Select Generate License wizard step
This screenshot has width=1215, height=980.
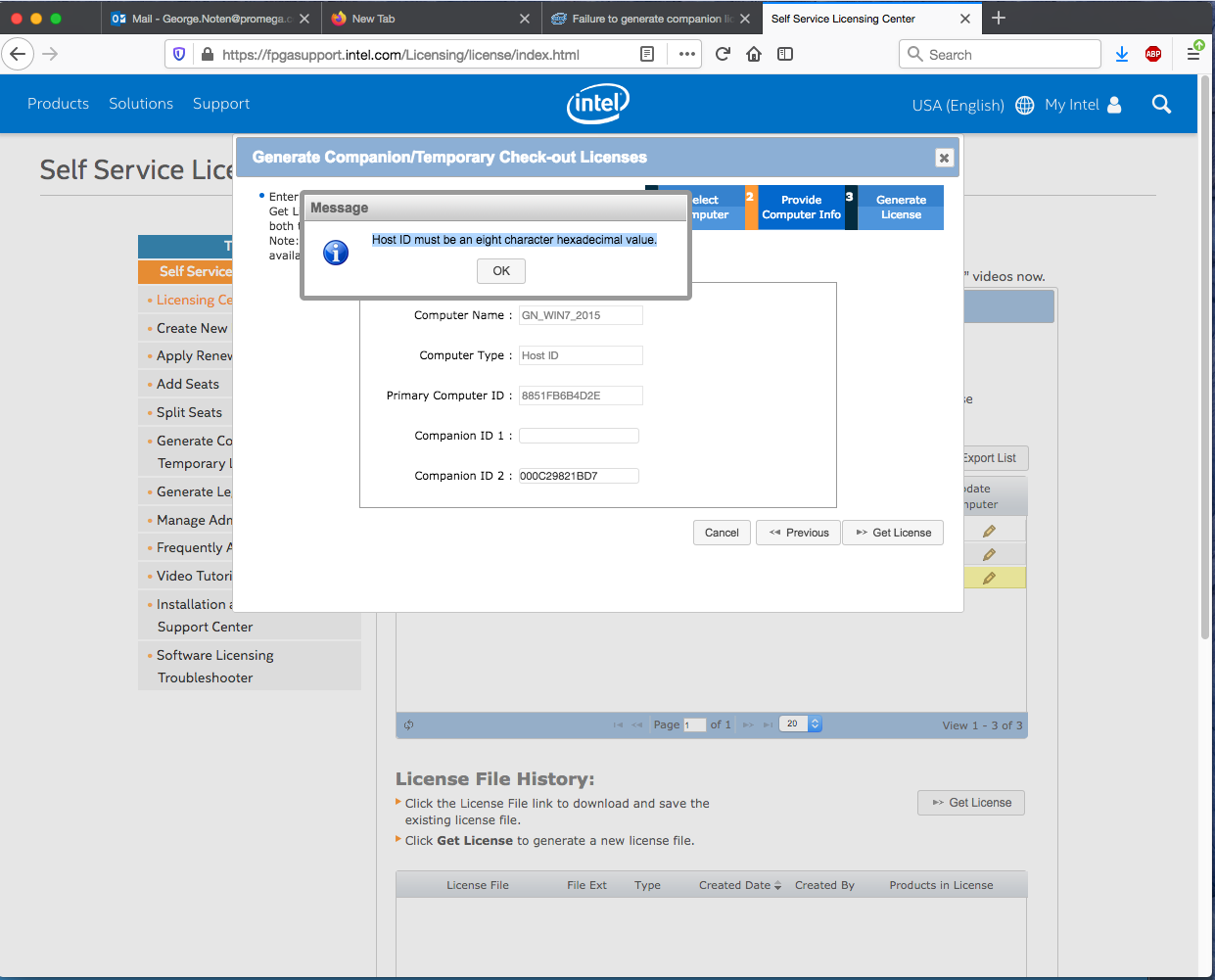(901, 208)
